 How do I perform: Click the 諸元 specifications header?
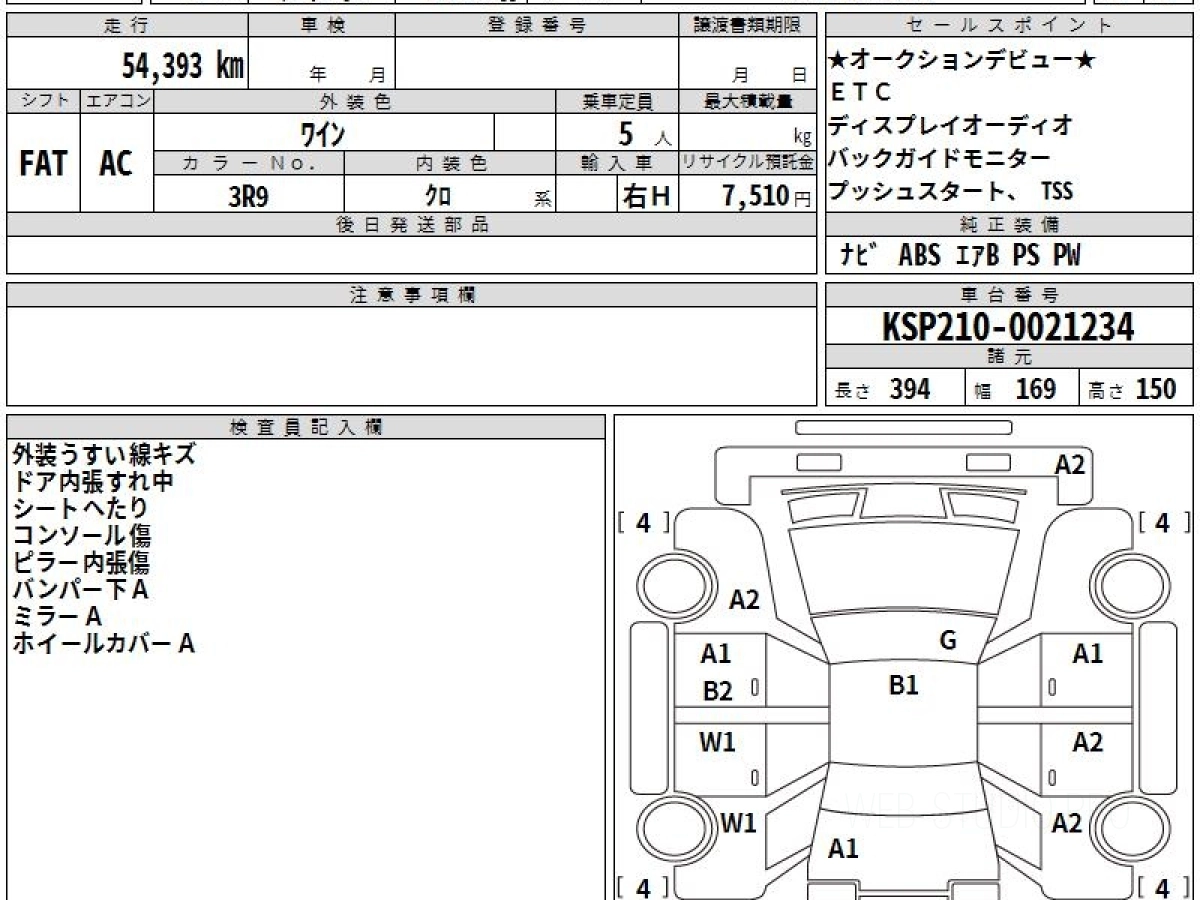click(1009, 357)
